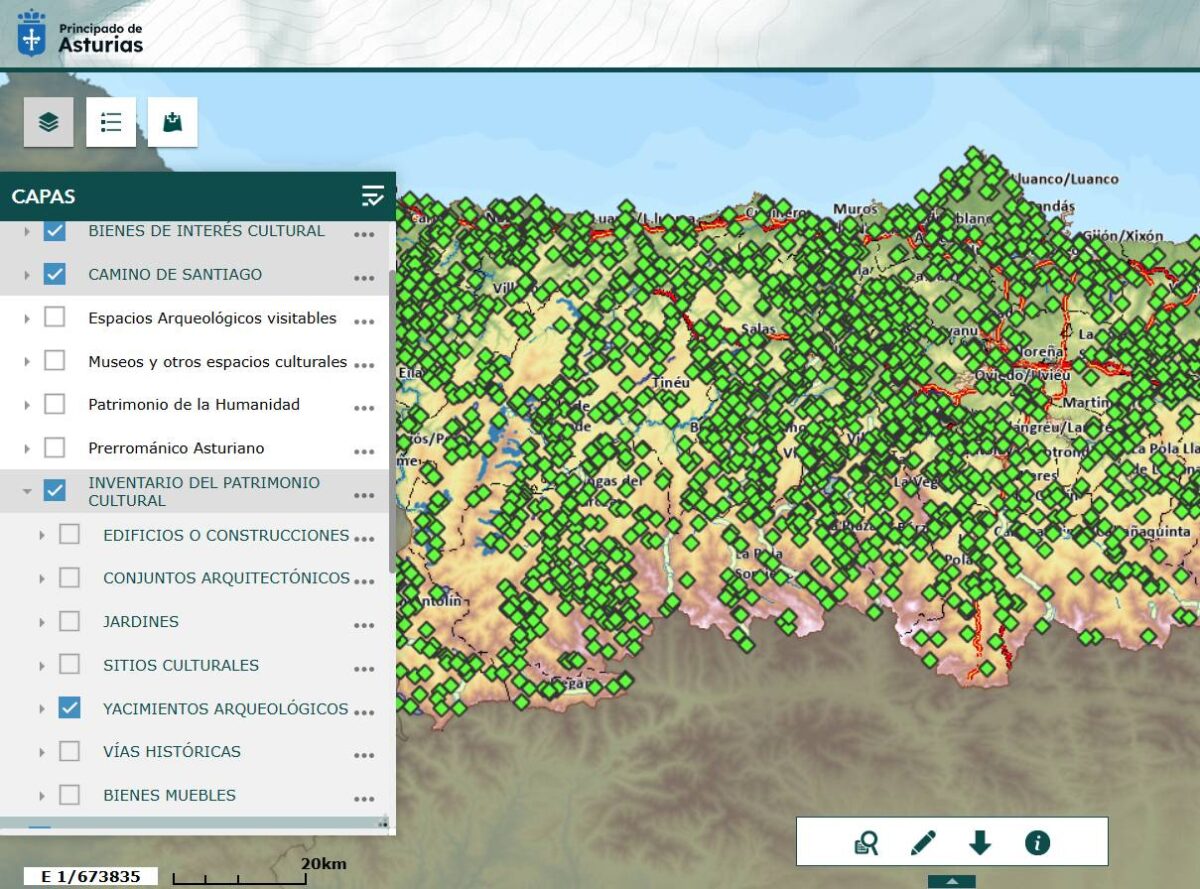Screen dimensions: 1200x889
Task: Click the layer list options icon in CAPAS header
Action: [x=372, y=196]
